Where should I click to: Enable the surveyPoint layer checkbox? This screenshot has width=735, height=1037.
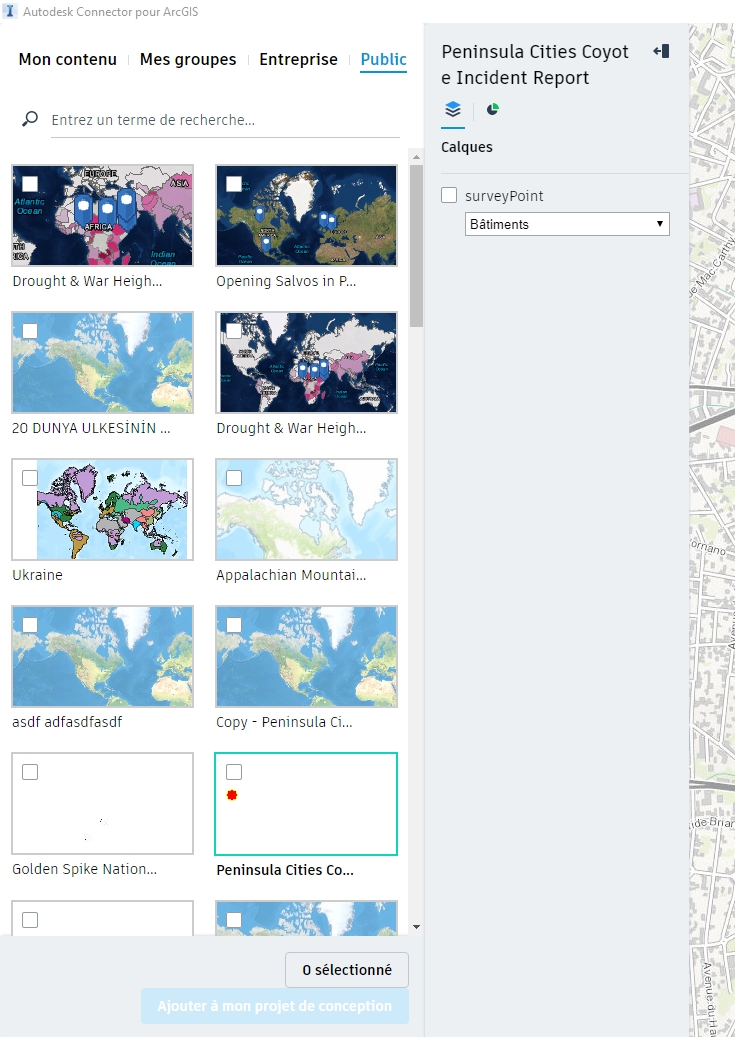pyautogui.click(x=449, y=195)
